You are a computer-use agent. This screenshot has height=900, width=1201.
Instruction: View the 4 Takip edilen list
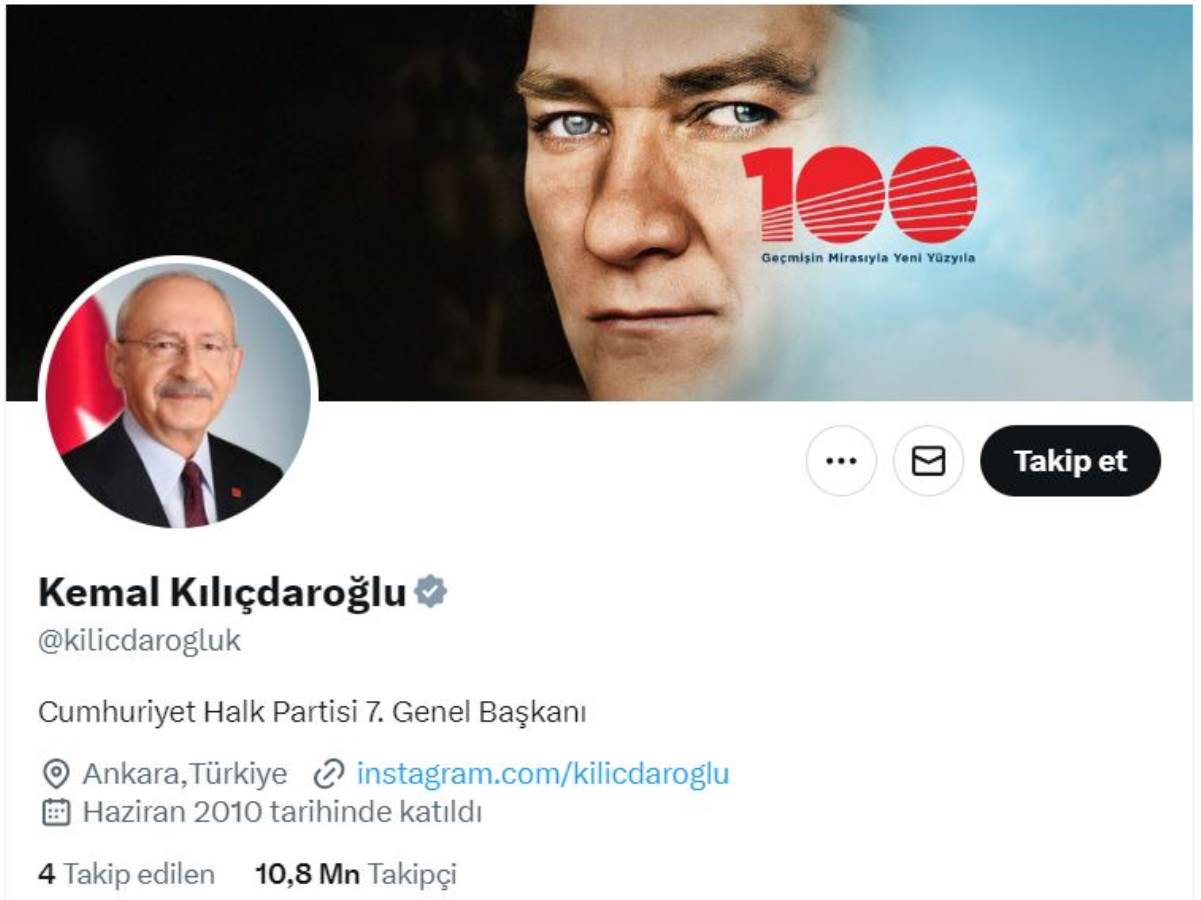click(127, 874)
